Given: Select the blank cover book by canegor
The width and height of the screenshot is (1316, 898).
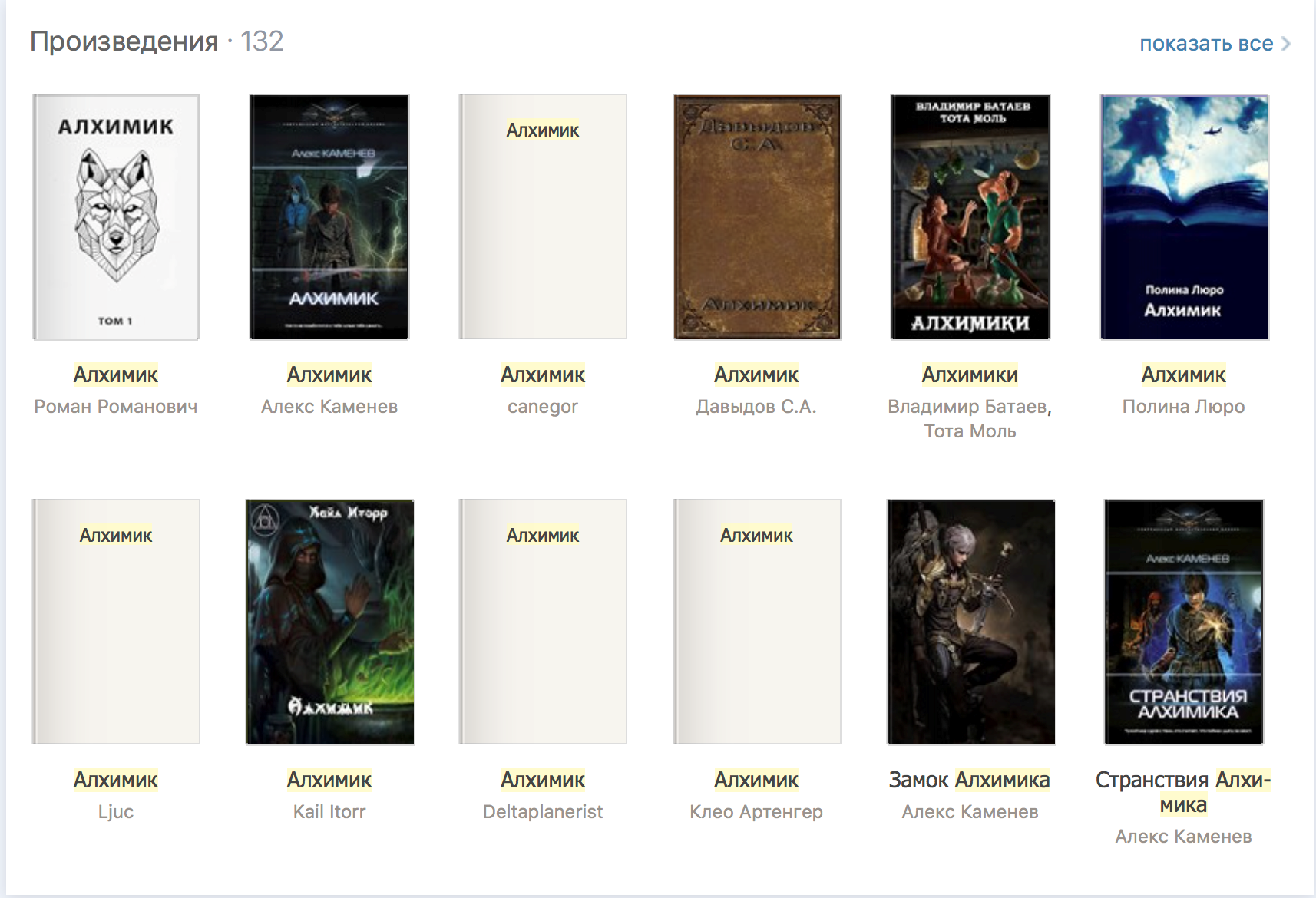Looking at the screenshot, I should [x=543, y=216].
